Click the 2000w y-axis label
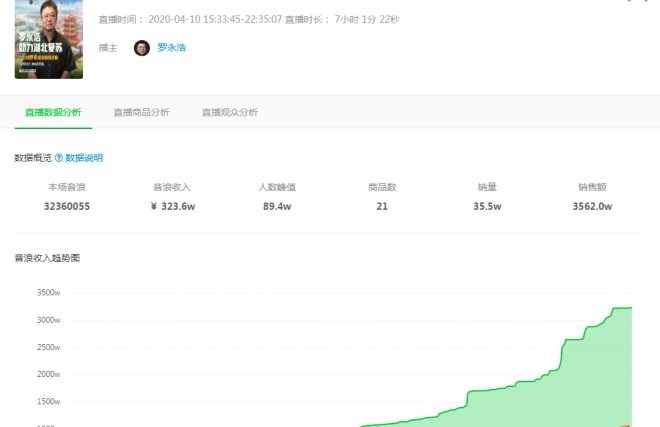 (x=48, y=374)
